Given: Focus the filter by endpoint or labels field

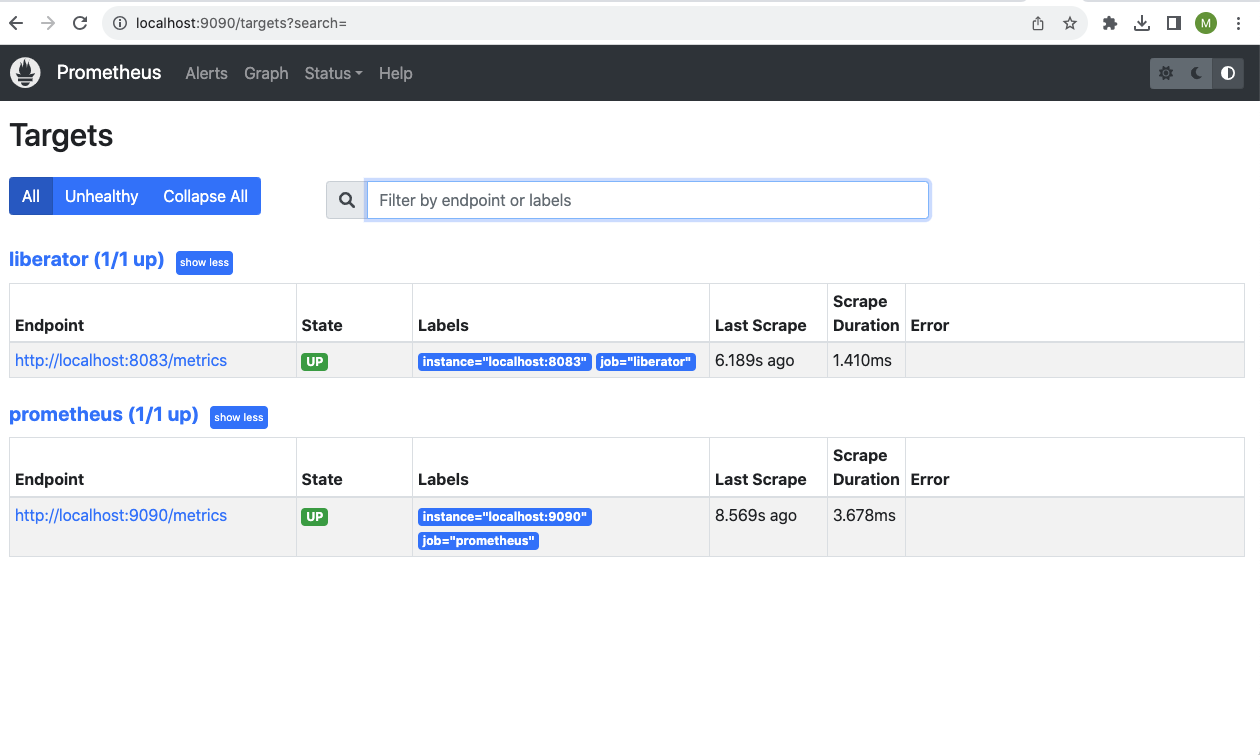Looking at the screenshot, I should pyautogui.click(x=648, y=200).
